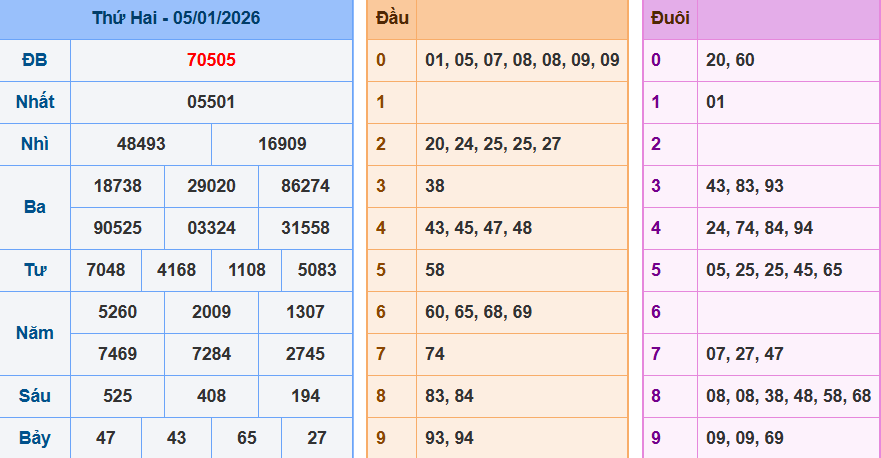Click the Bảy prize row label
Image resolution: width=881 pixels, height=458 pixels.
click(35, 438)
